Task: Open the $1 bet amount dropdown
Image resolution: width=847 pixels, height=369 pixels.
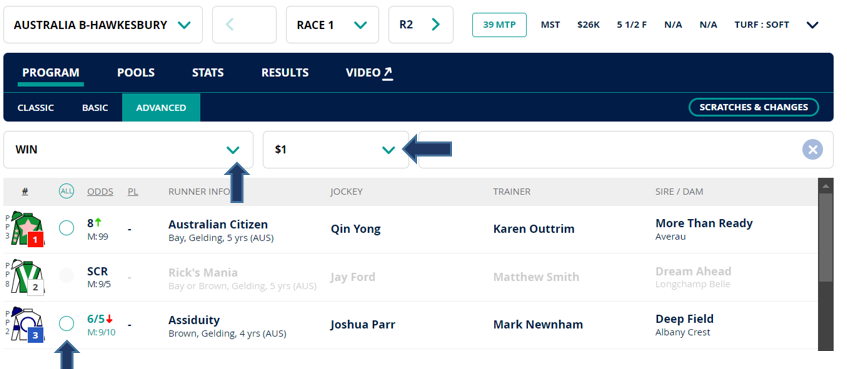Action: [x=335, y=150]
